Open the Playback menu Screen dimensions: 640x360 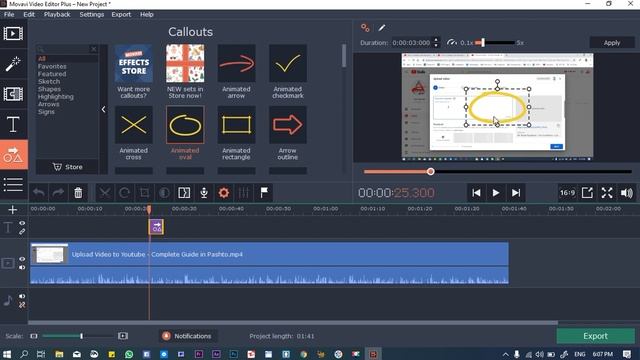(57, 14)
